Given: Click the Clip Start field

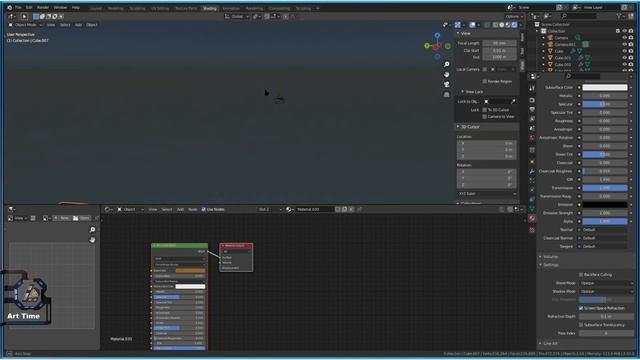Looking at the screenshot, I should pos(499,51).
